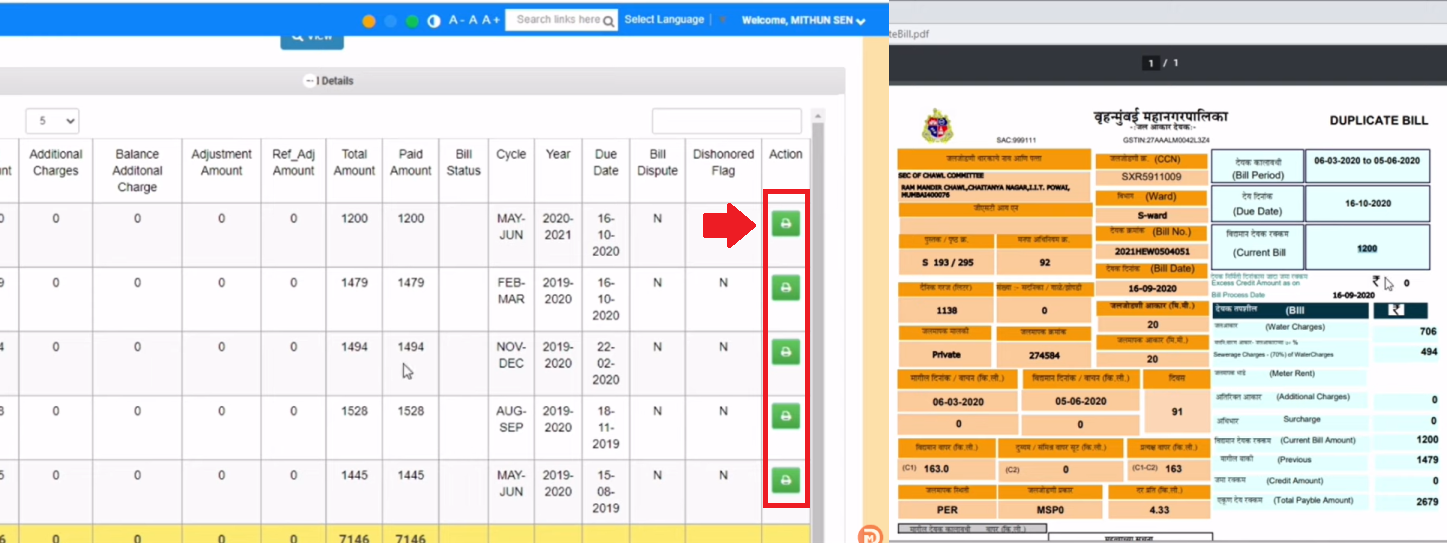Print the MAY-JUN 2020-2021 bill
This screenshot has width=1447, height=543.
point(785,224)
